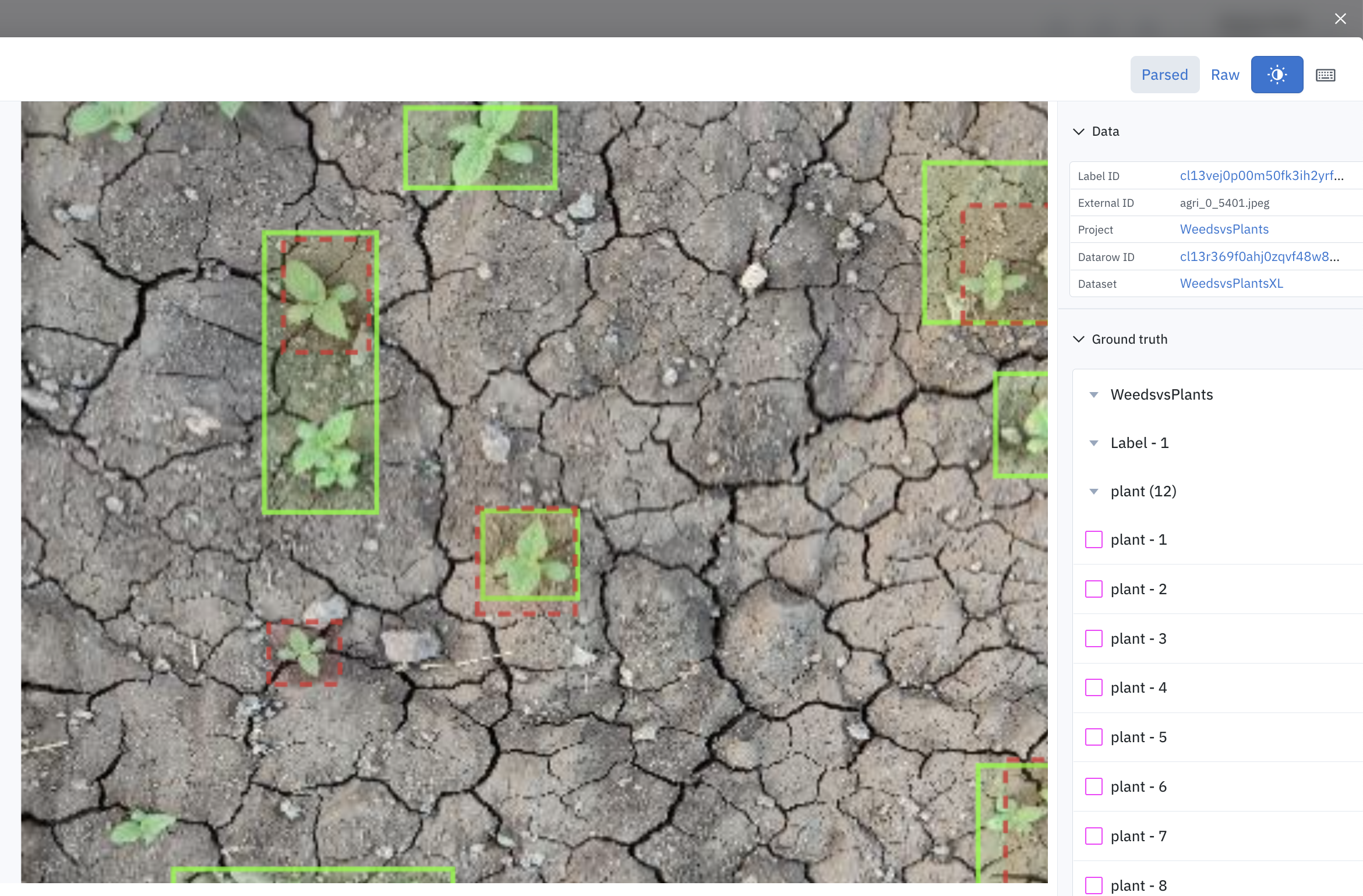Image resolution: width=1363 pixels, height=896 pixels.
Task: Collapse the Data section chevron
Action: pyautogui.click(x=1079, y=132)
